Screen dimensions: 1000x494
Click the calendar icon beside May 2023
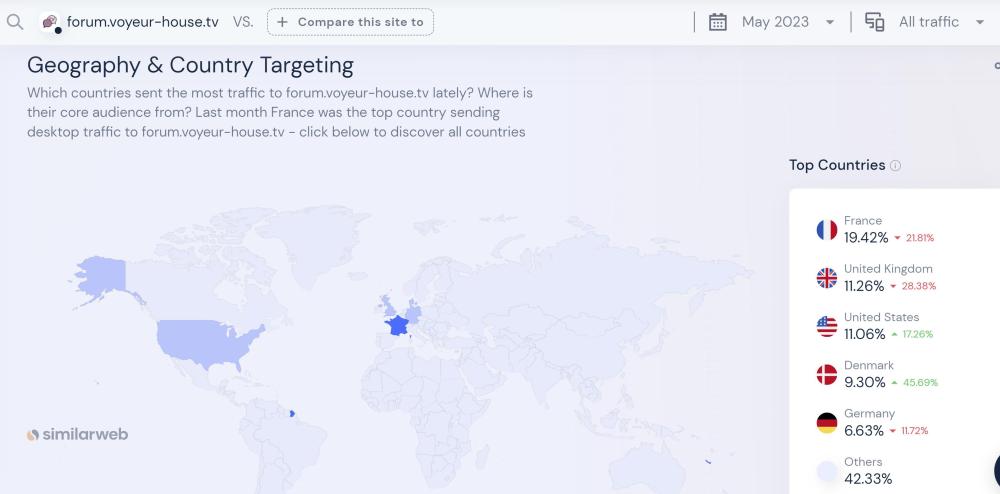tap(717, 22)
